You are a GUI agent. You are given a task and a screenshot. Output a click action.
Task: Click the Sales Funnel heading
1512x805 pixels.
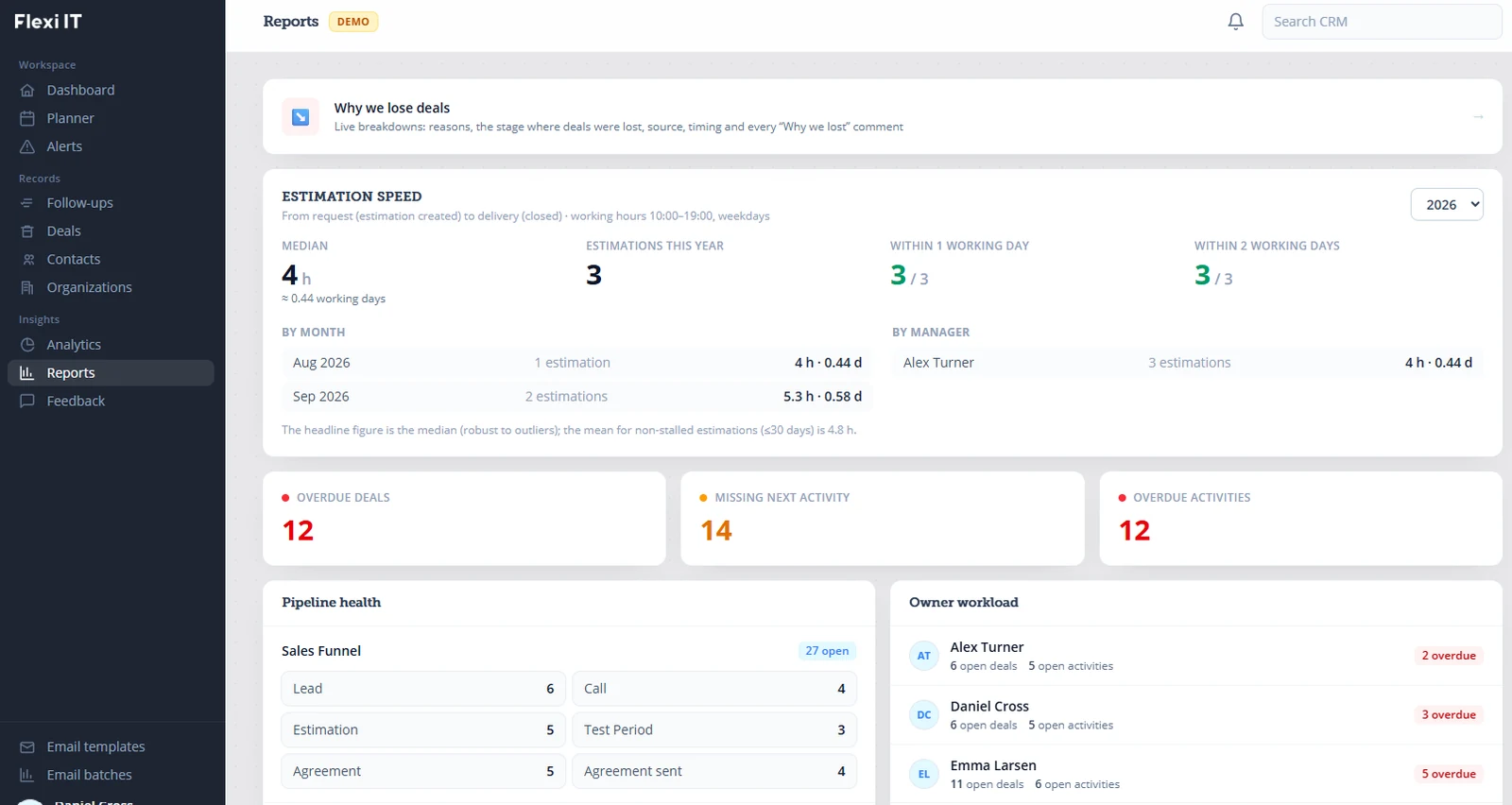click(321, 651)
